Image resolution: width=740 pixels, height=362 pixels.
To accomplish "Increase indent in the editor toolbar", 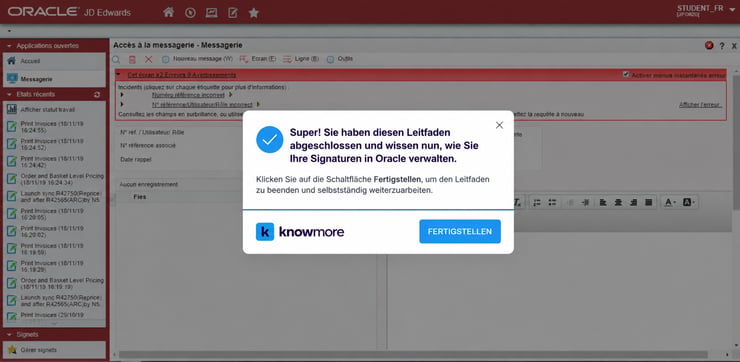I will point(585,202).
